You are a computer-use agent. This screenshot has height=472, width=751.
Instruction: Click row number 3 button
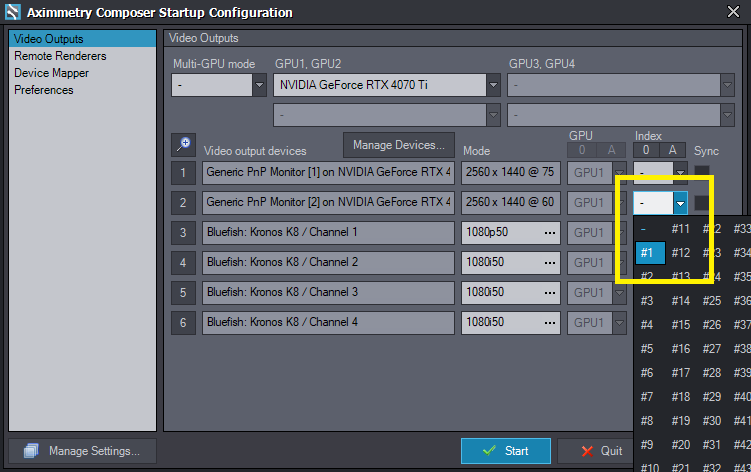click(183, 233)
